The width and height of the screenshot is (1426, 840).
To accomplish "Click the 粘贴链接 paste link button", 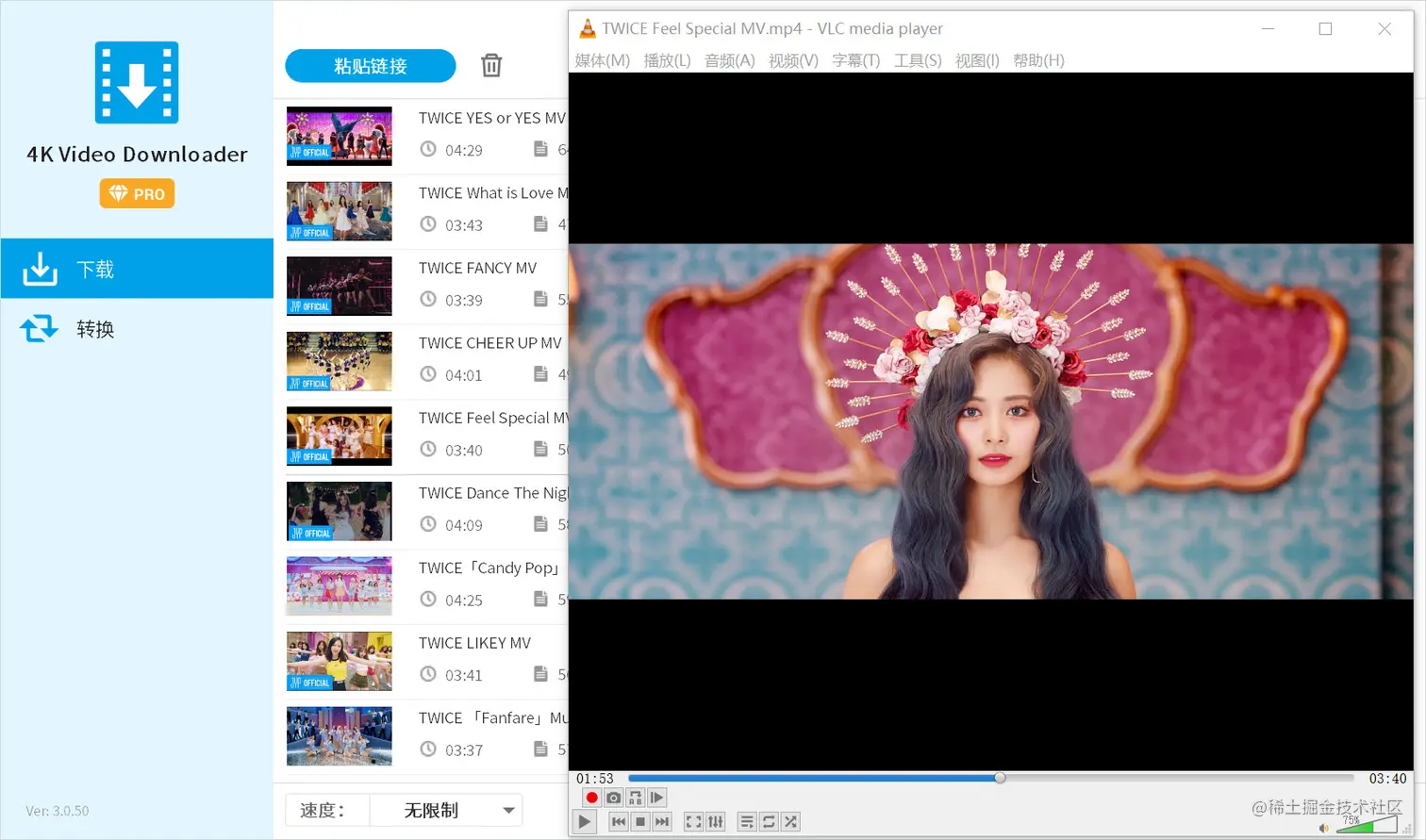I will click(x=370, y=66).
